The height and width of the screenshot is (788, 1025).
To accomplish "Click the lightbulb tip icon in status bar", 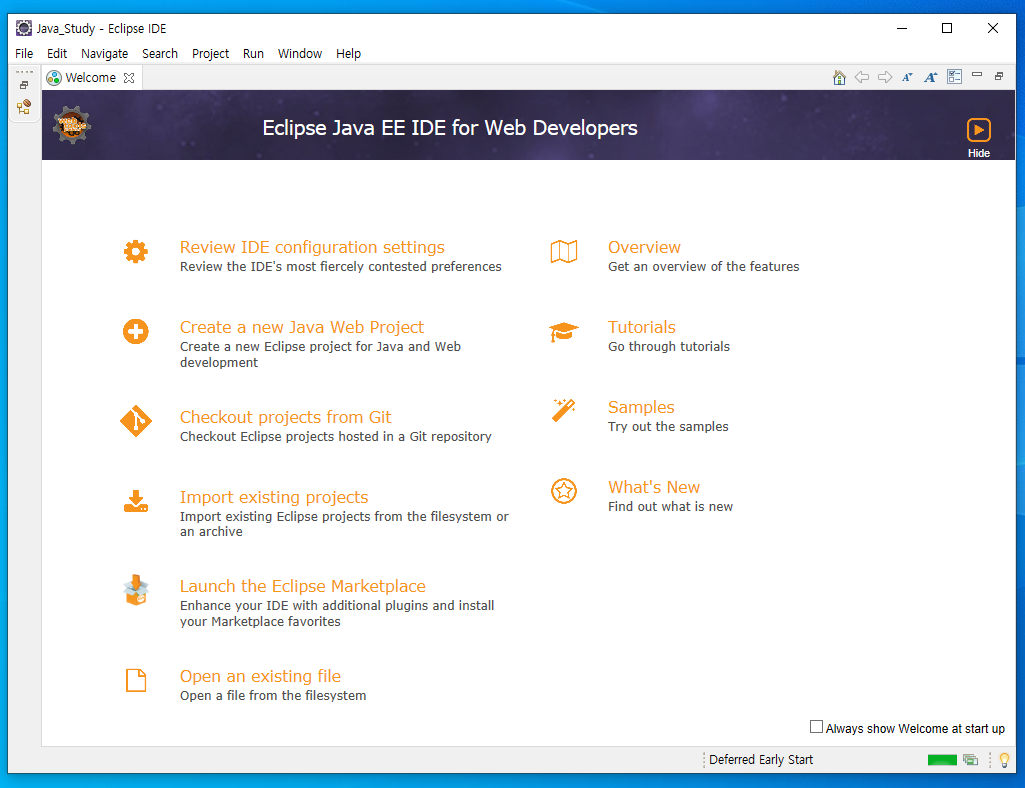I will coord(1004,760).
